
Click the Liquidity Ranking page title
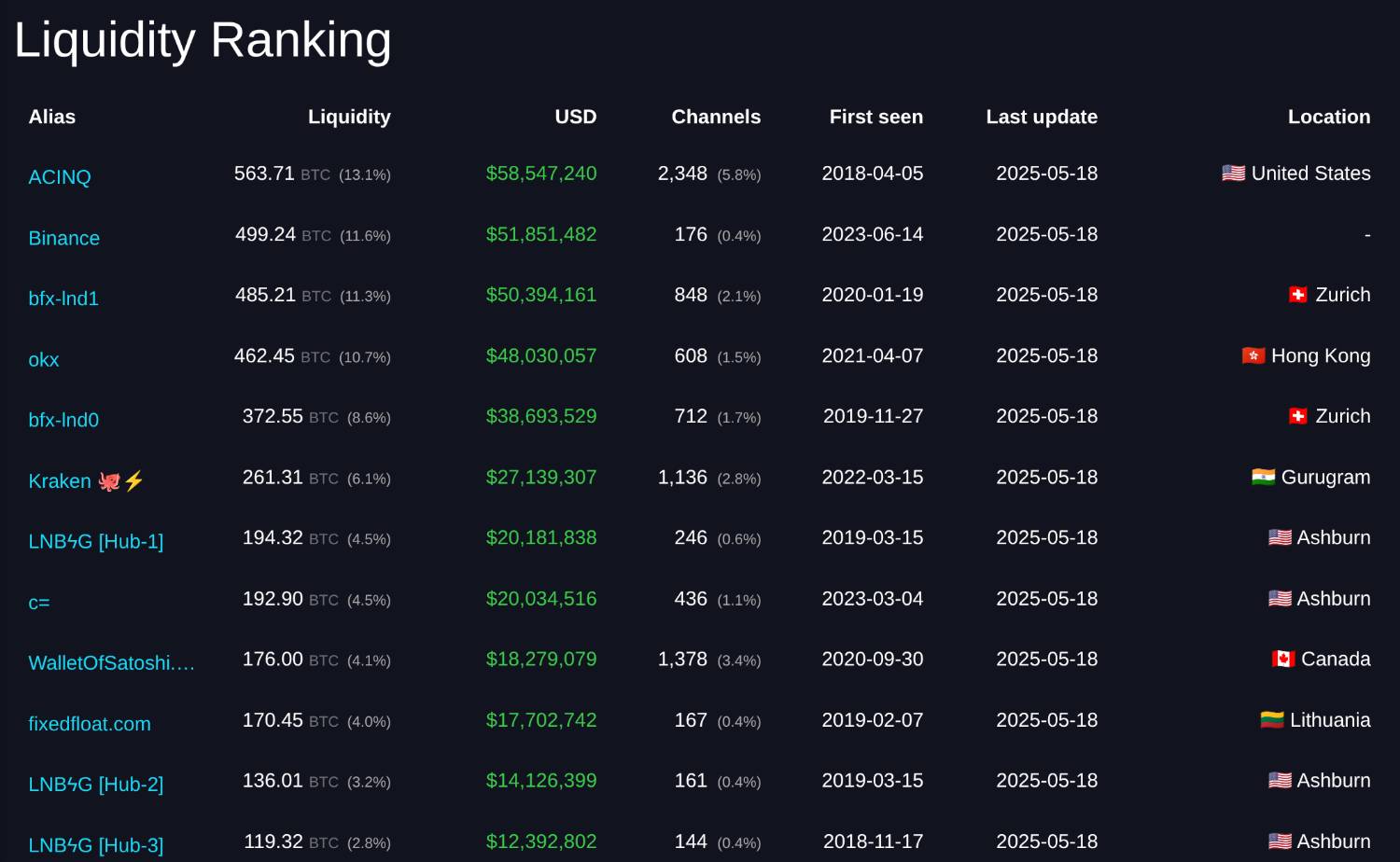[x=203, y=40]
